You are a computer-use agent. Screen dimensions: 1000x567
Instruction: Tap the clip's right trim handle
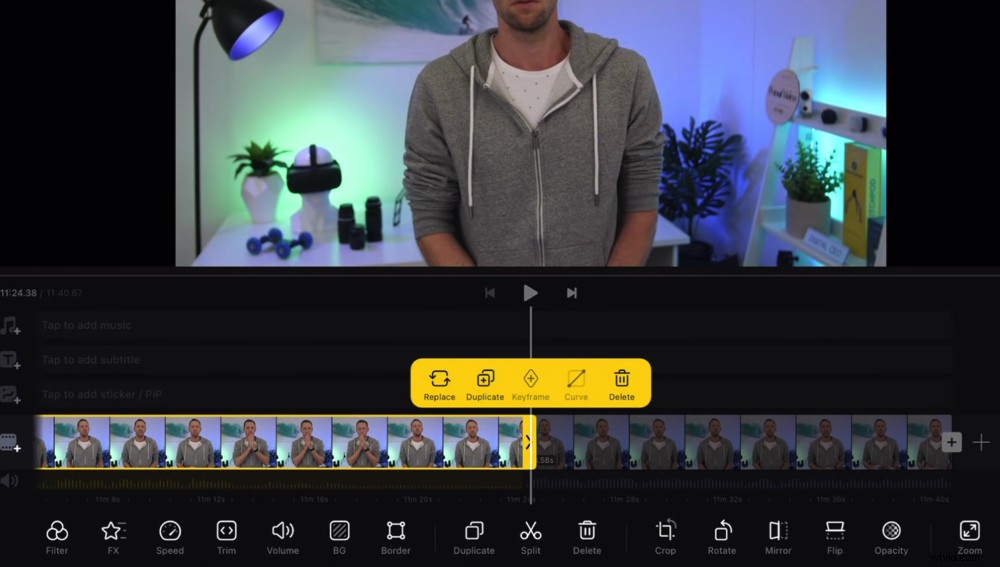529,442
